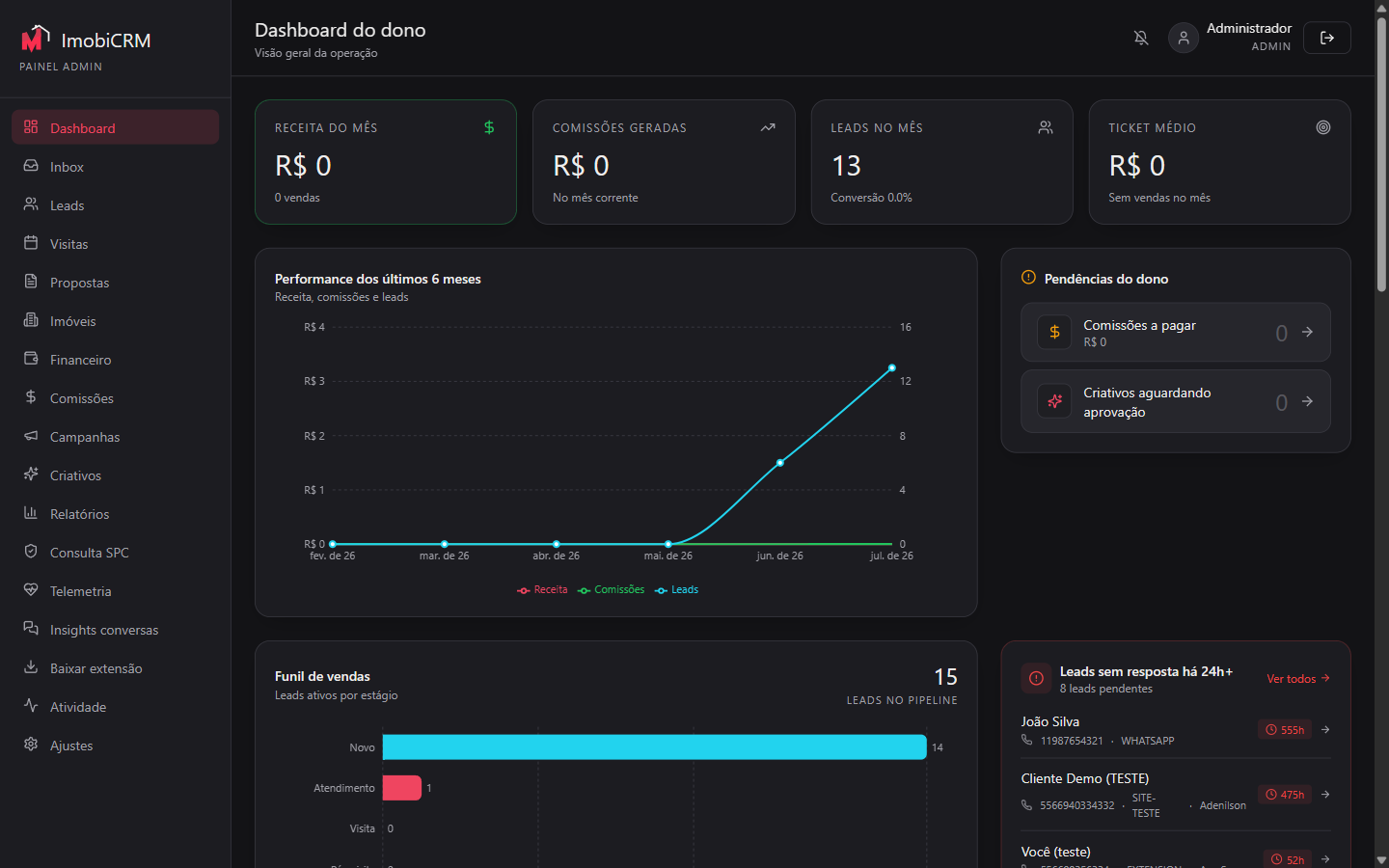The height and width of the screenshot is (868, 1389).
Task: Click the Atividade pulse icon
Action: click(x=31, y=706)
